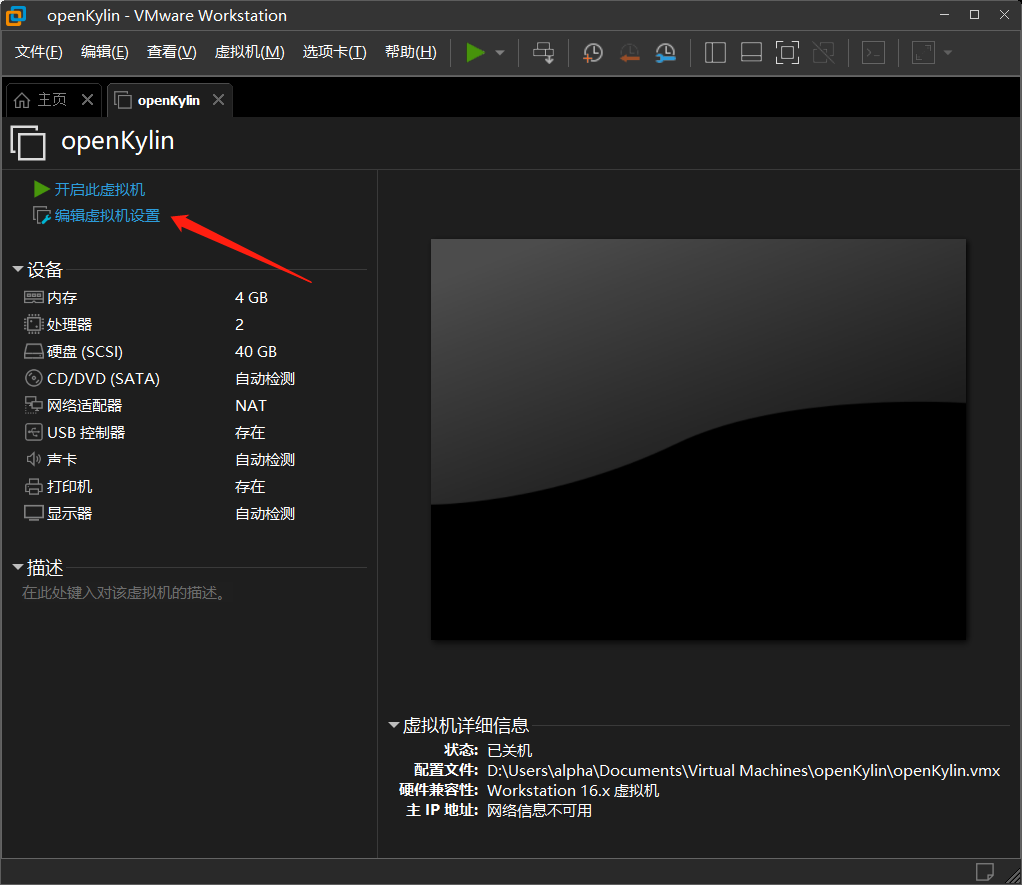The height and width of the screenshot is (885, 1022).
Task: Click the NAT network value
Action: tap(251, 406)
